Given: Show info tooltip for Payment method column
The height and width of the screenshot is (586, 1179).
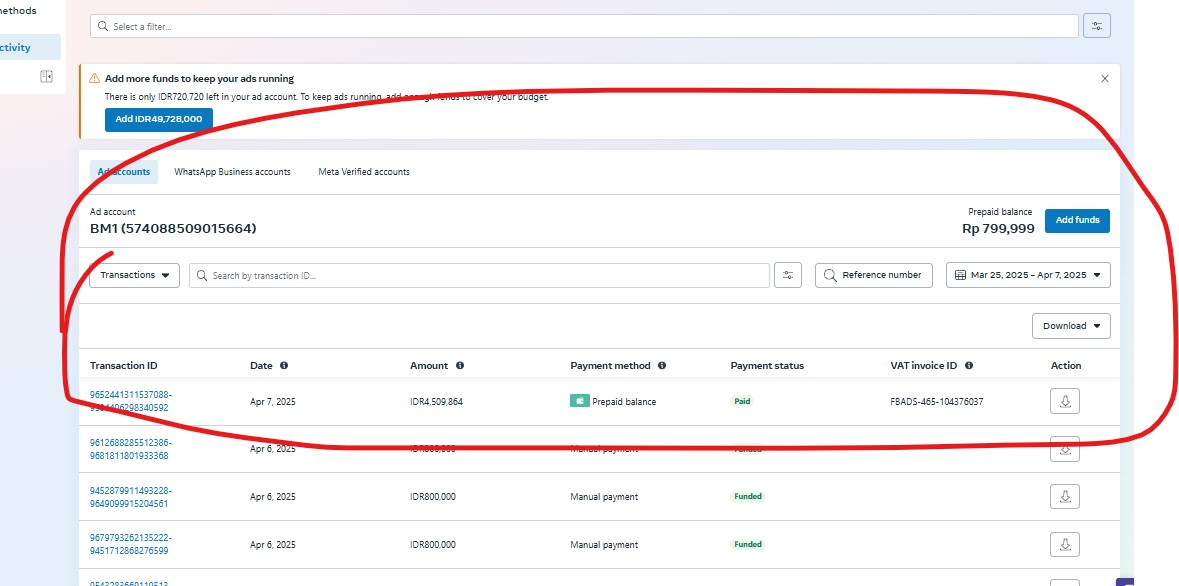Looking at the screenshot, I should point(662,366).
